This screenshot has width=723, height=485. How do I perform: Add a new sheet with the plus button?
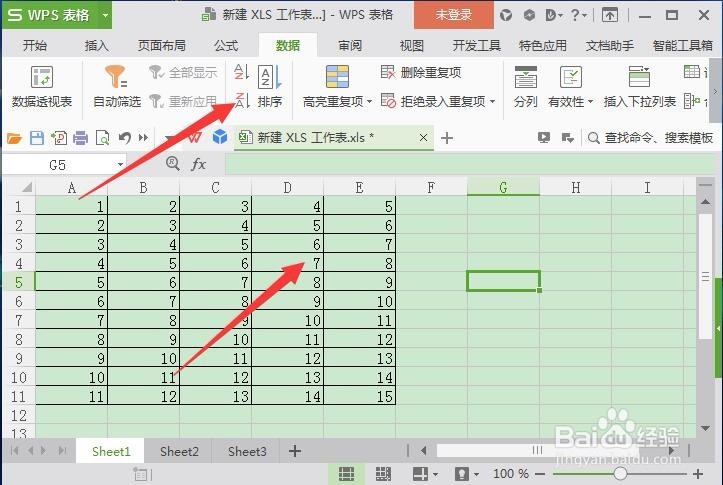295,451
